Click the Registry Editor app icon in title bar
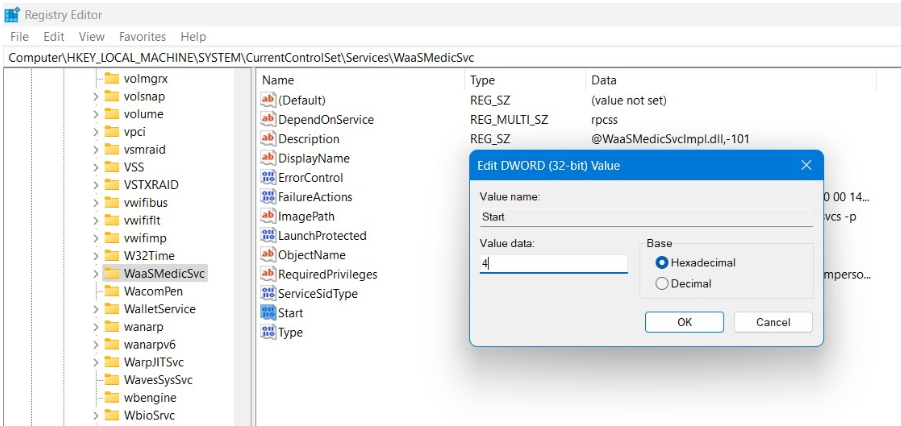Viewport: 901px width, 426px height. coord(11,14)
